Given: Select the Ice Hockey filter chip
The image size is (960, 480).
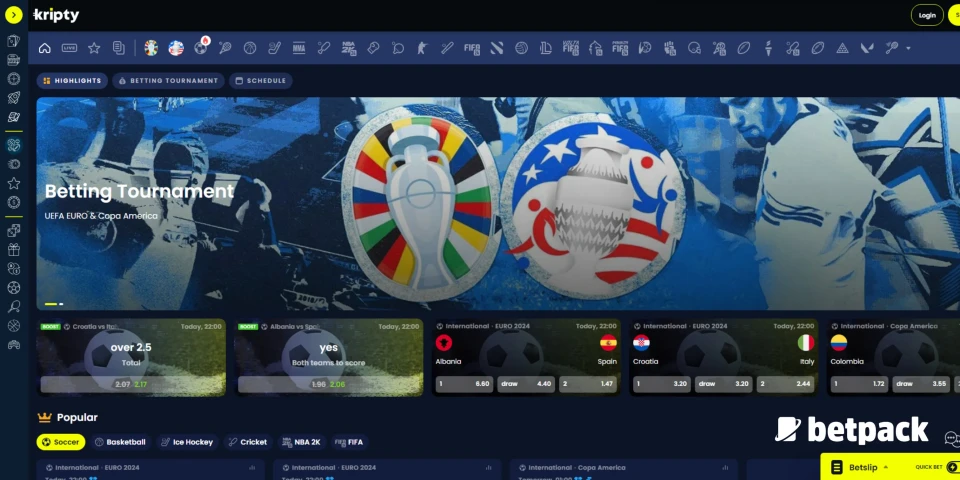Looking at the screenshot, I should coord(186,442).
